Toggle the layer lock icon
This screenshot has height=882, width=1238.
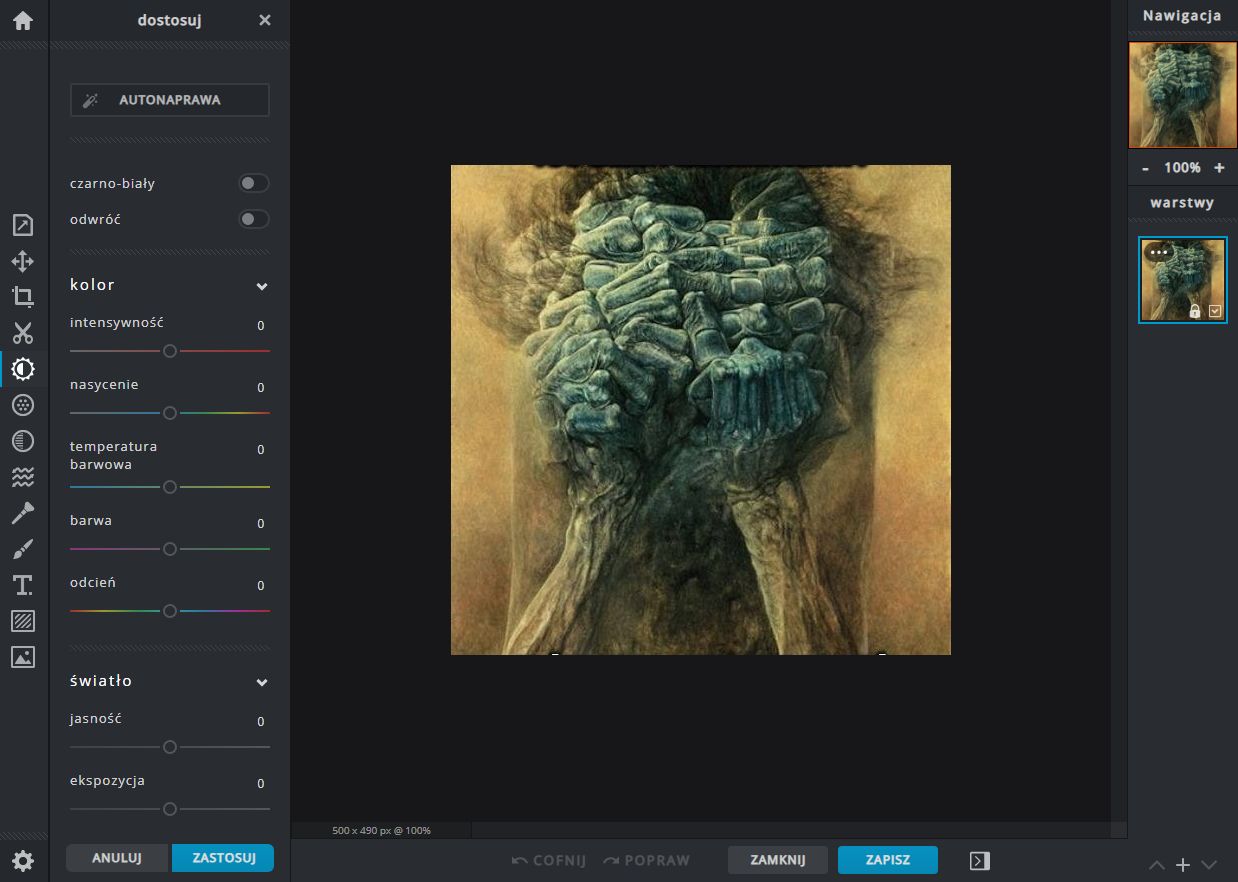point(1195,311)
